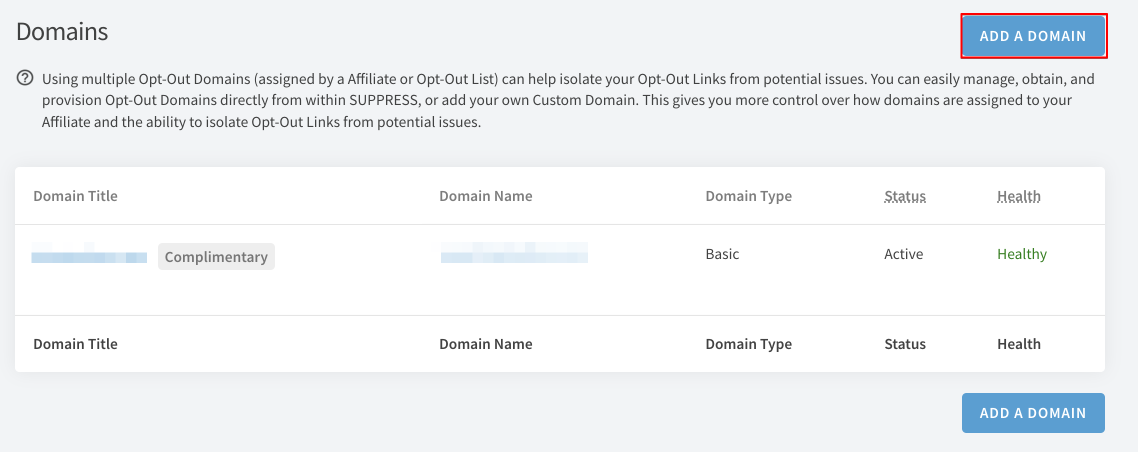Open the blurred domain name link
1138x452 pixels.
[514, 253]
